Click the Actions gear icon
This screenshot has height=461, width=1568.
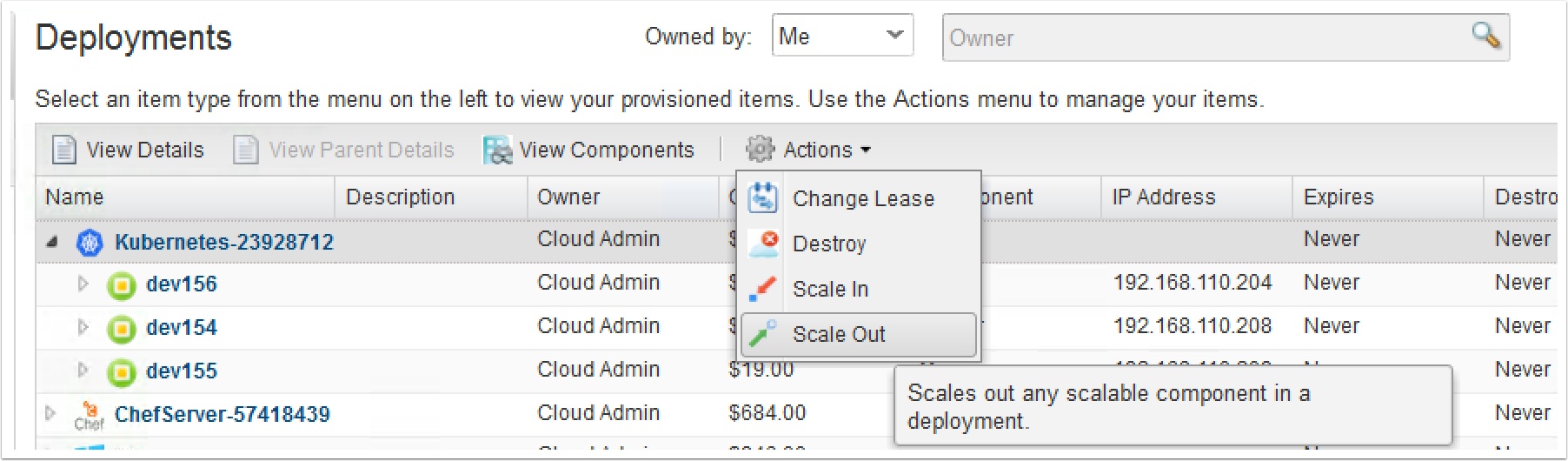(760, 150)
